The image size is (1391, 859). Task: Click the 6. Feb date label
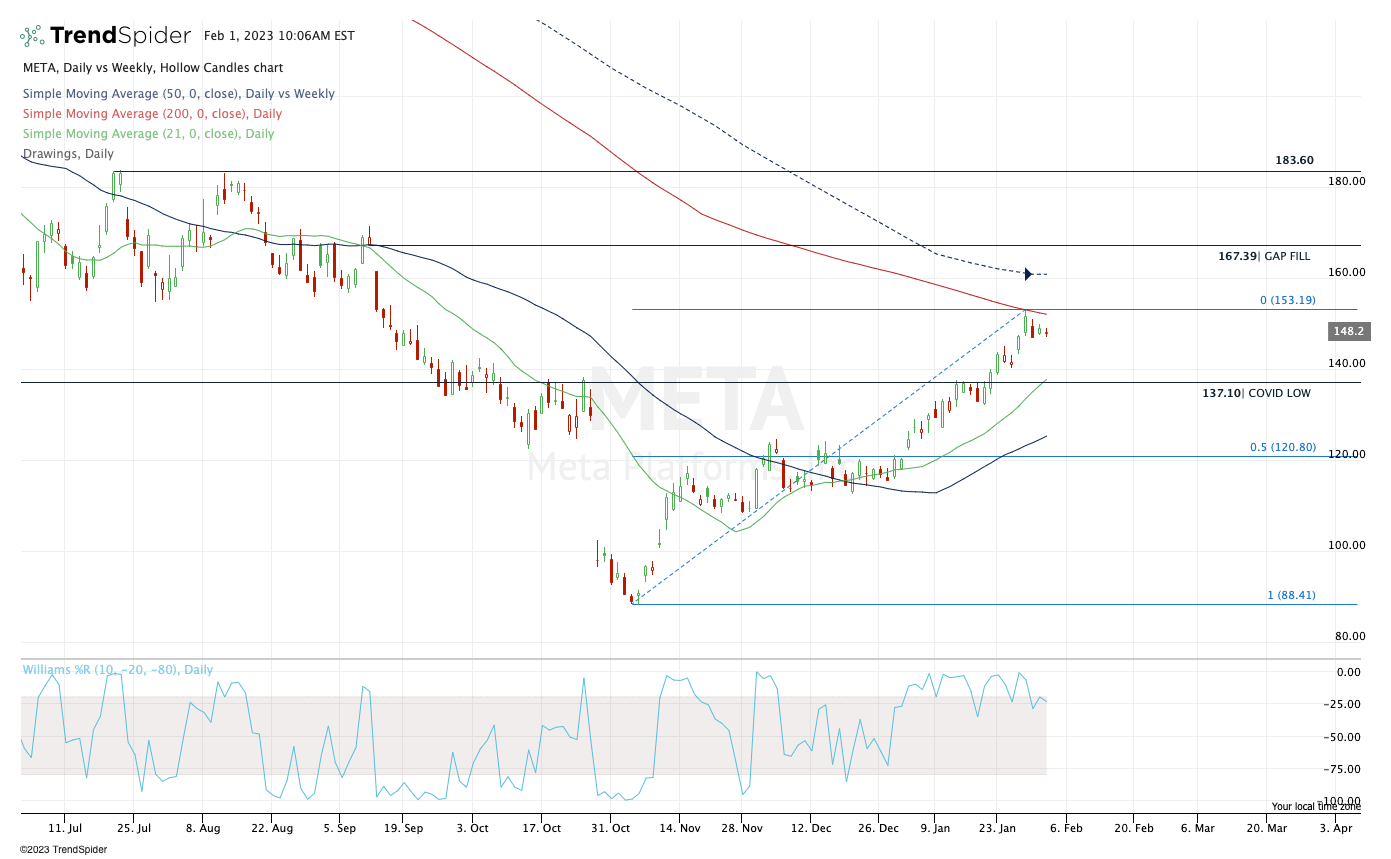click(1065, 828)
